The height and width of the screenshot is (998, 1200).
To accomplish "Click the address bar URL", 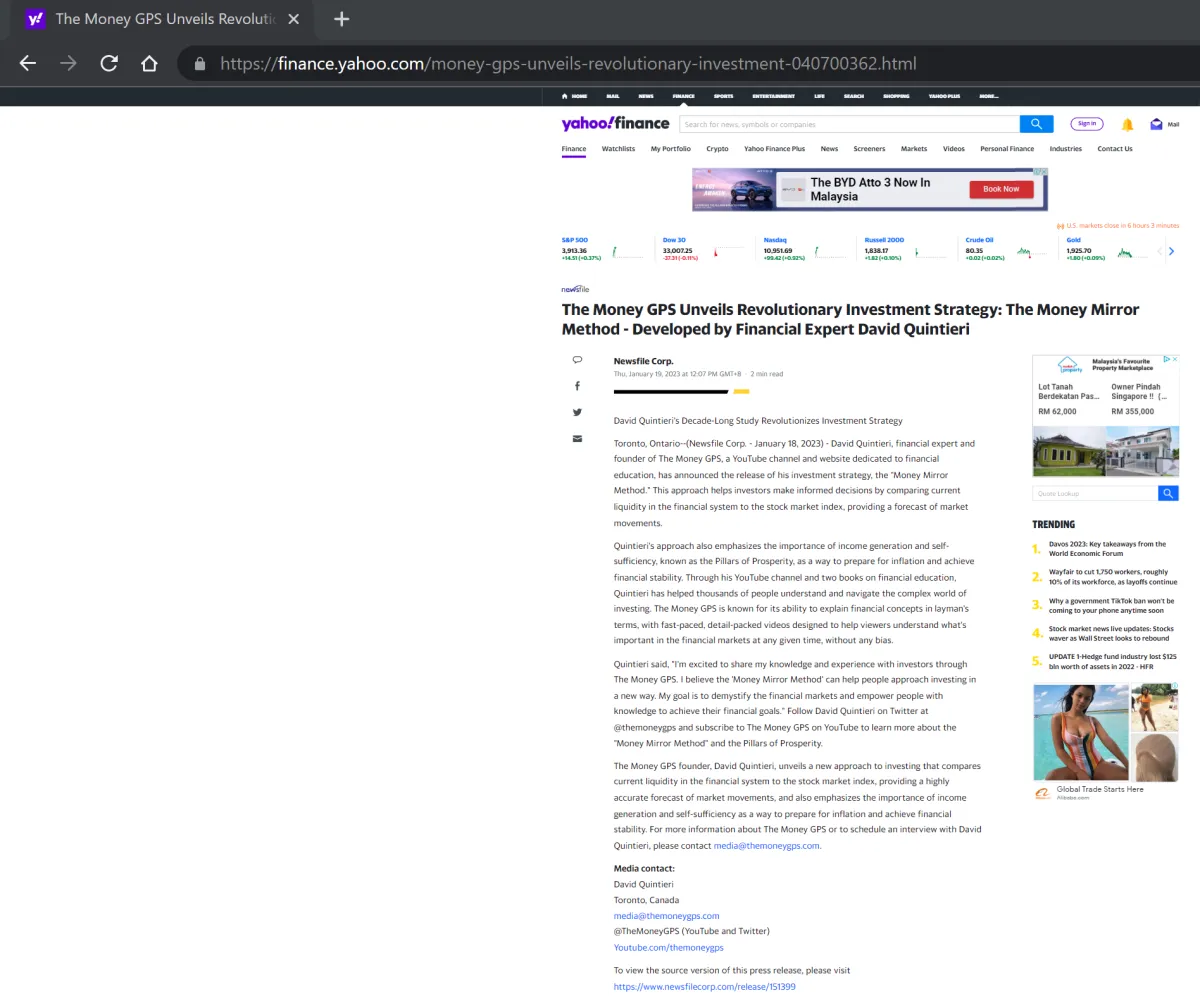I will (x=567, y=63).
